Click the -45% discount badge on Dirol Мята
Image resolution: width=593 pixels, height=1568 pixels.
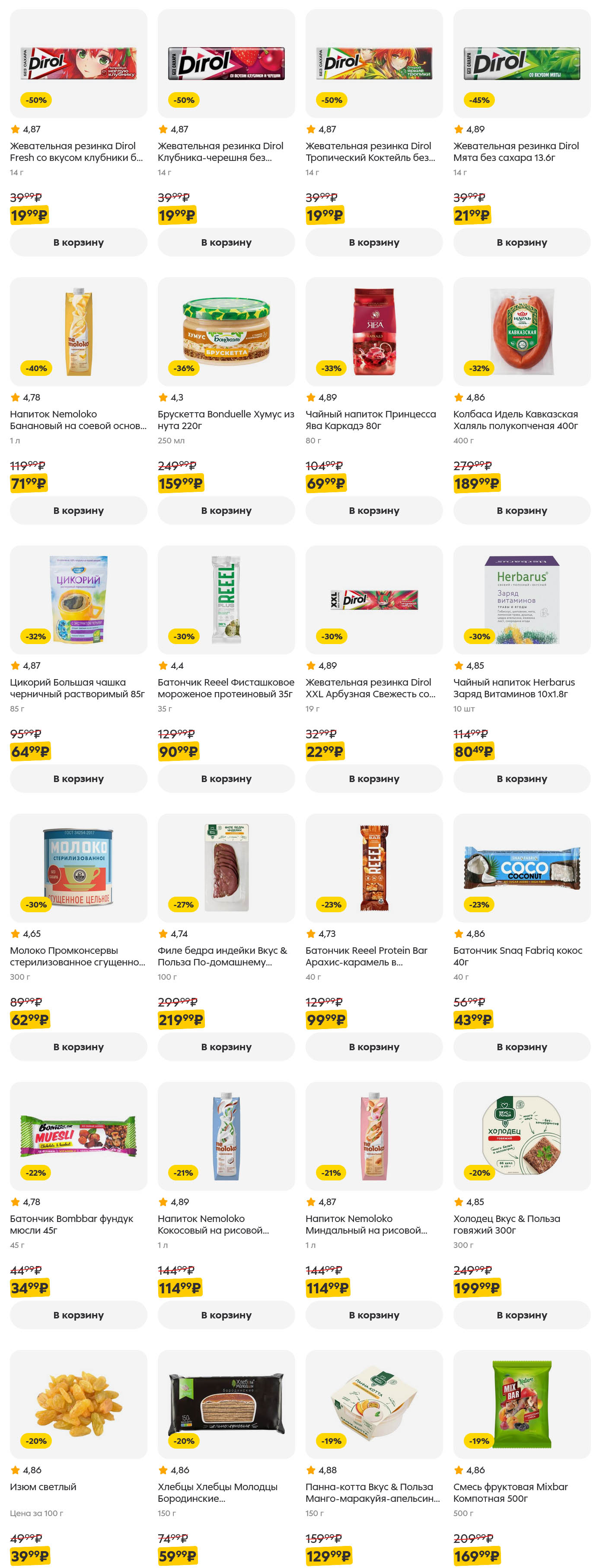click(479, 100)
